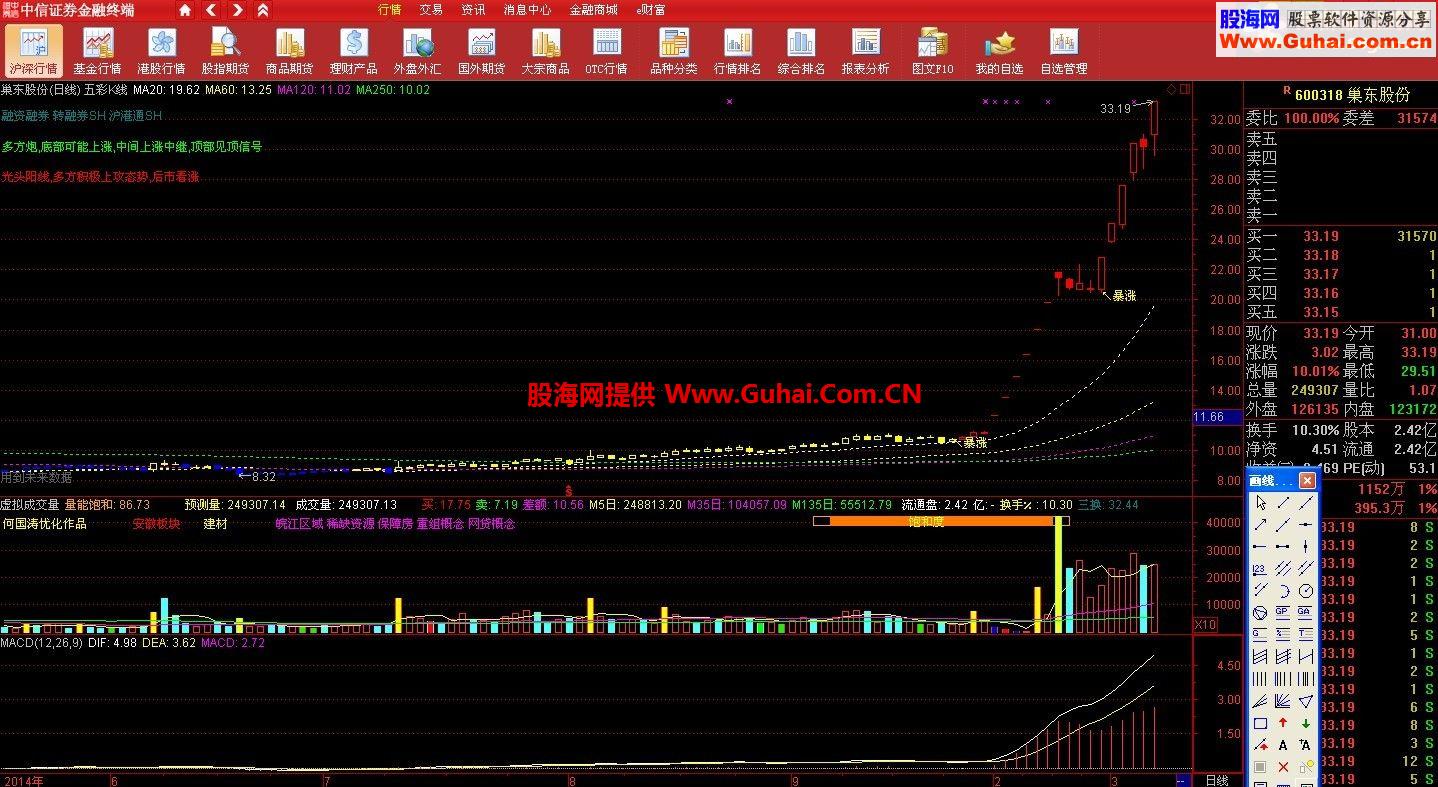Open 自选管理 watchlist manager
The height and width of the screenshot is (787, 1438).
[1063, 51]
